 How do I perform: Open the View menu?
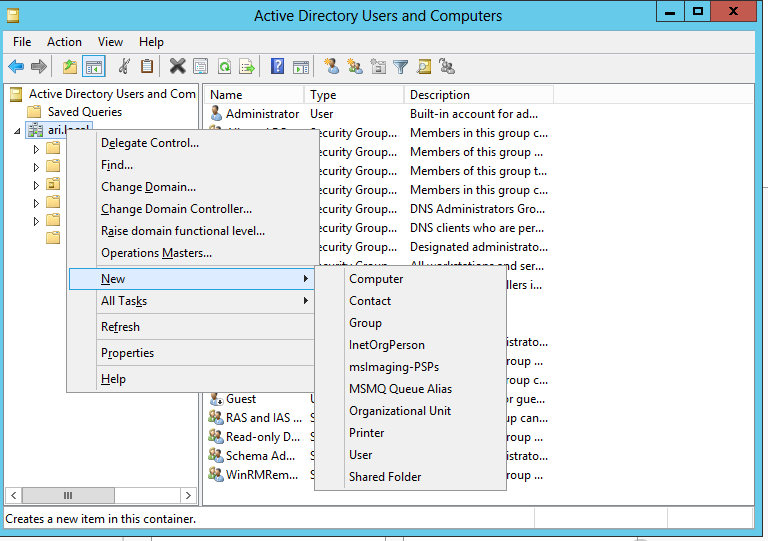click(x=110, y=42)
